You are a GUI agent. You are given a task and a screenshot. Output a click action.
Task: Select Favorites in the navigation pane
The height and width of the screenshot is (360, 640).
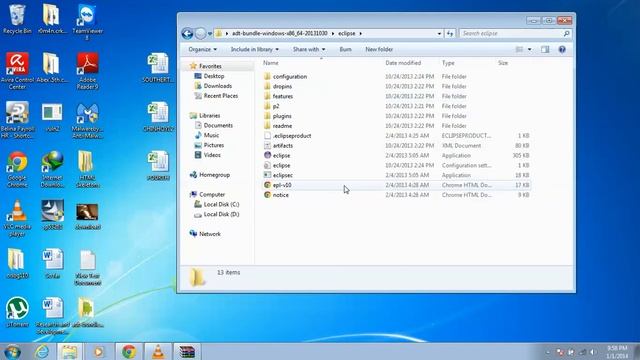(x=210, y=66)
